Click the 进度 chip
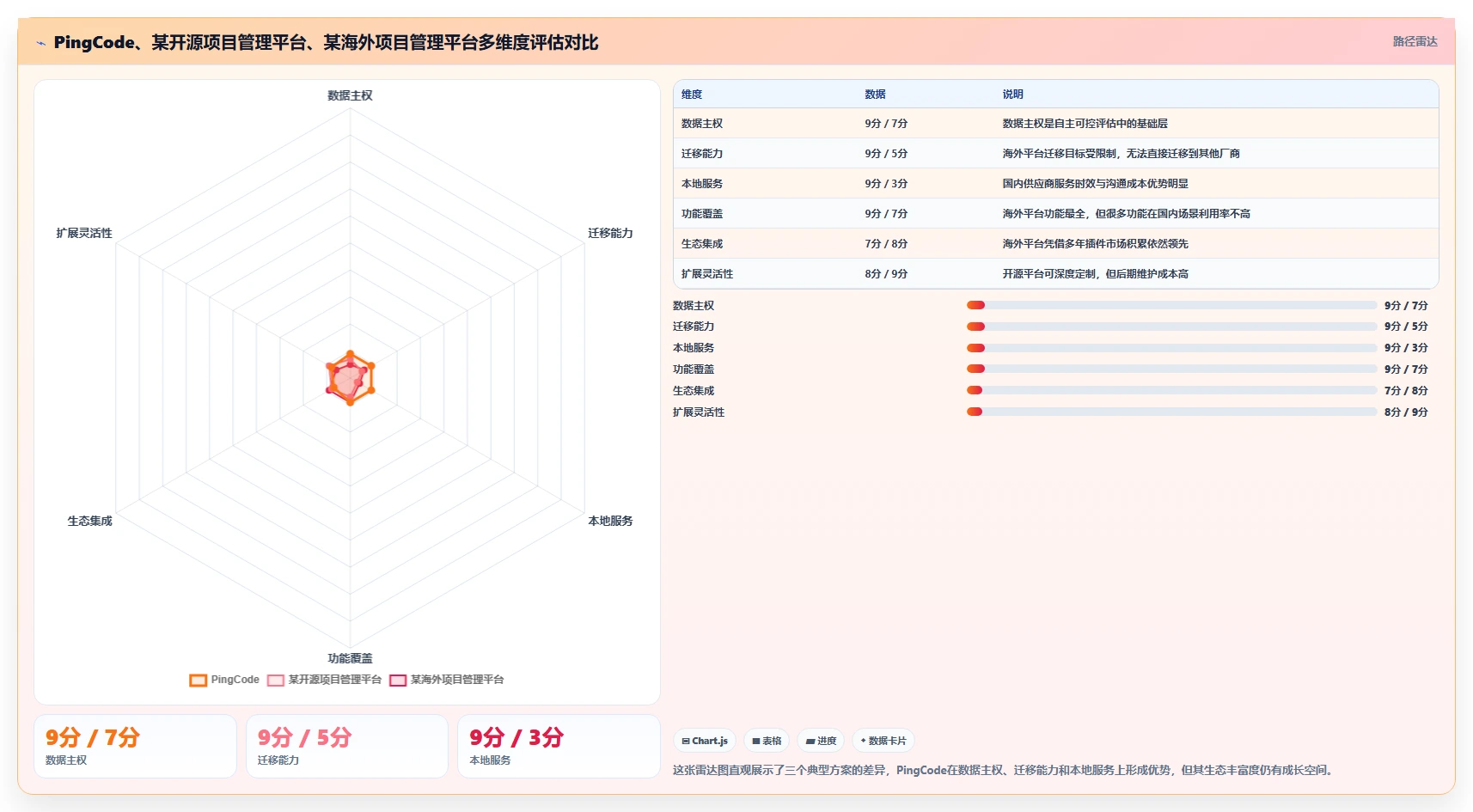This screenshot has width=1473, height=812. [821, 741]
